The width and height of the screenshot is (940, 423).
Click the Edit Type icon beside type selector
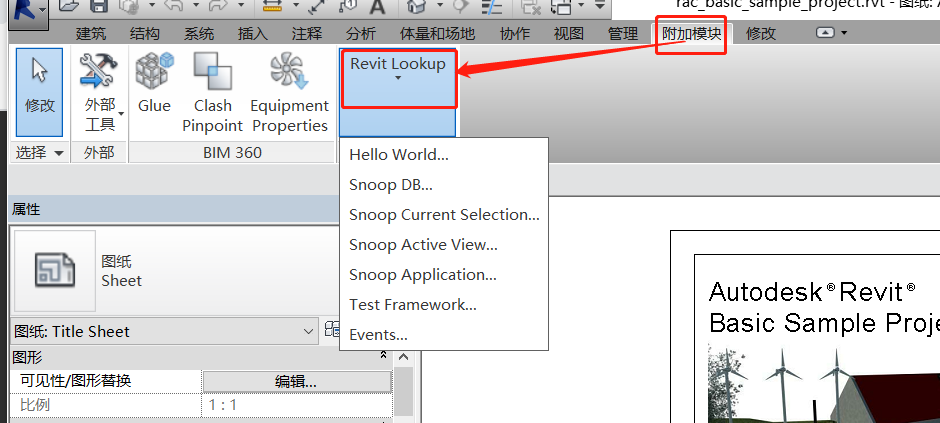pos(332,330)
